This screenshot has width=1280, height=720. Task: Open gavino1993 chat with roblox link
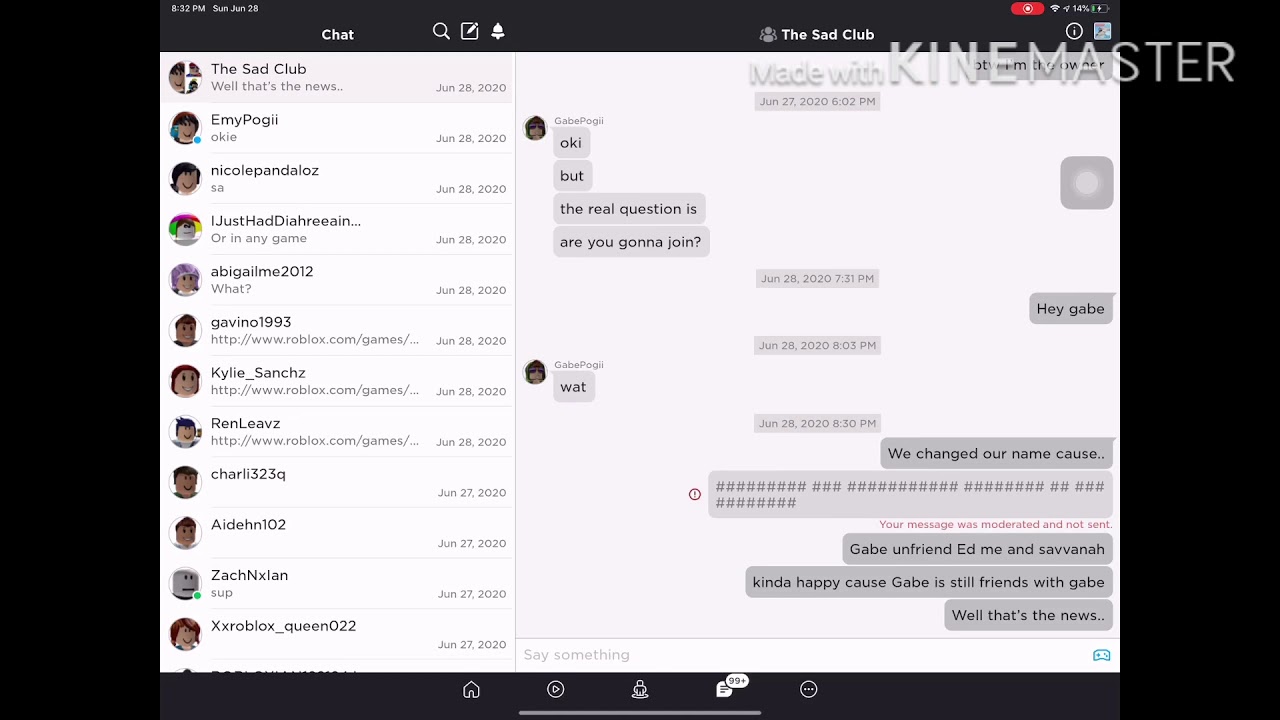coord(337,330)
